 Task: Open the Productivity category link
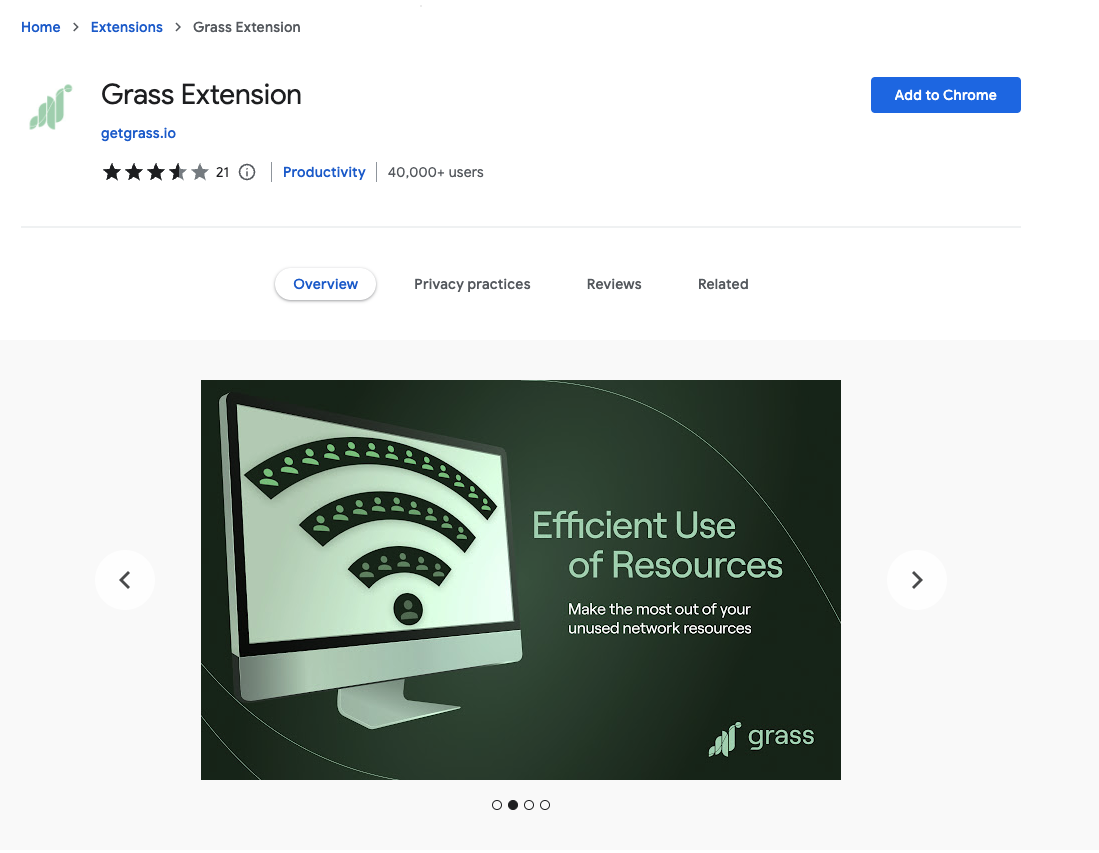tap(324, 172)
